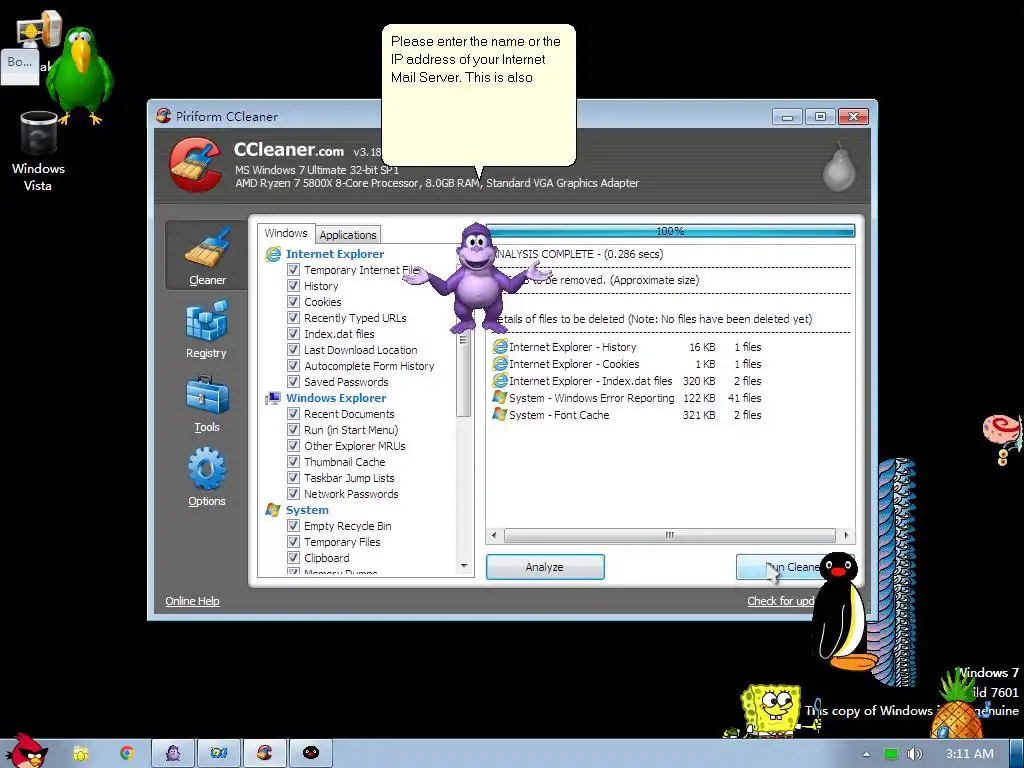This screenshot has height=768, width=1024.
Task: Toggle Recently Typed URLs checkbox
Action: (x=293, y=317)
